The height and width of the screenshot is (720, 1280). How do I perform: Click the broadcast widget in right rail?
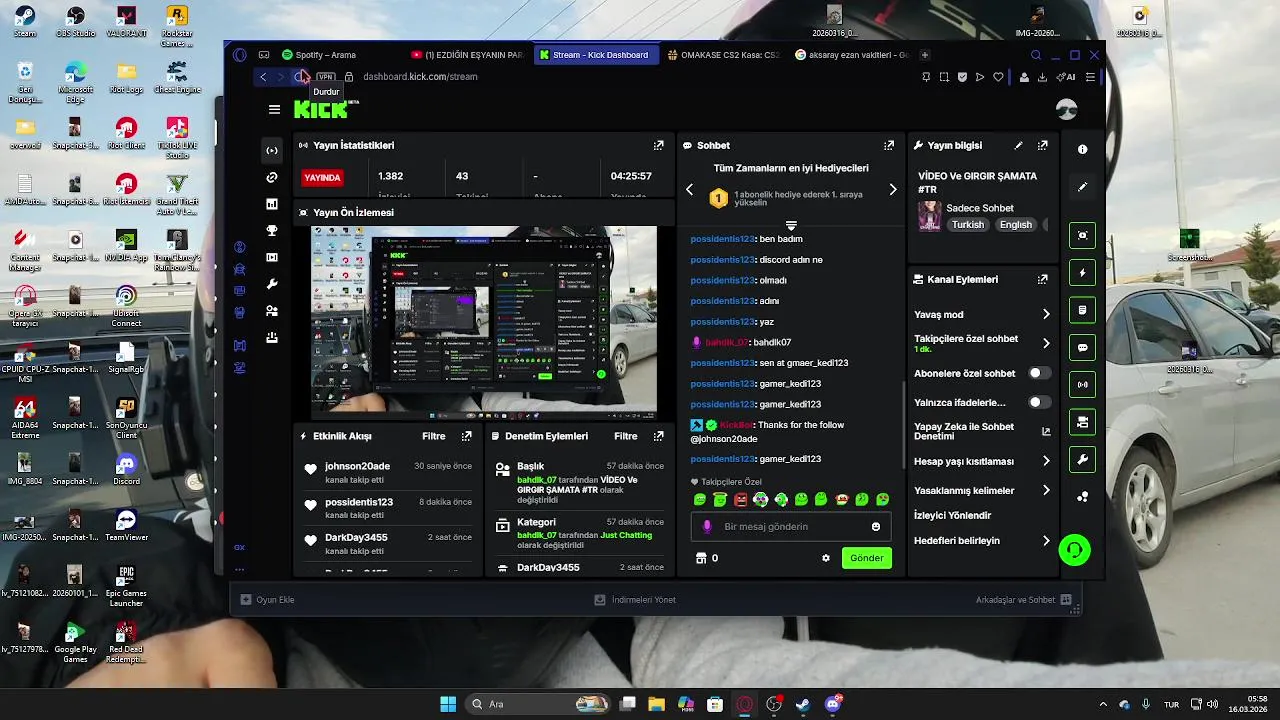1082,385
